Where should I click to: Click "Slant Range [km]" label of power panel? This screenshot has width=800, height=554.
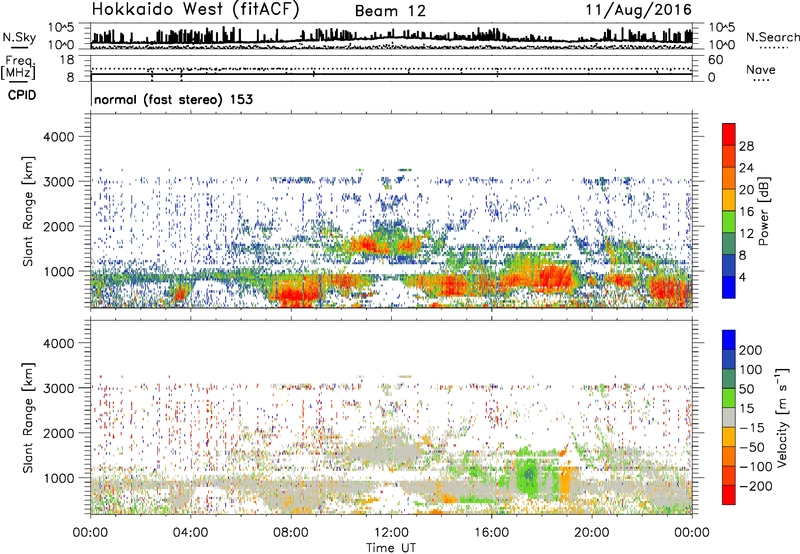tap(28, 211)
